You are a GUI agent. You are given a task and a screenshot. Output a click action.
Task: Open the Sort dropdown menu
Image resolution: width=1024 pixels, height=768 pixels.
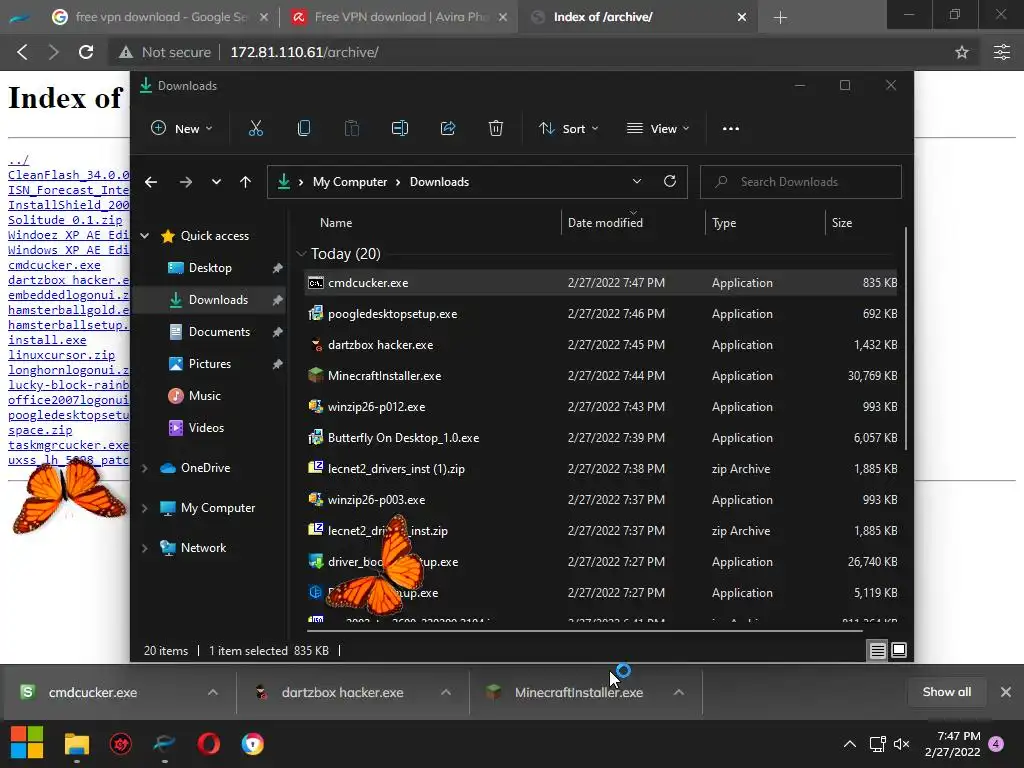pyautogui.click(x=568, y=129)
